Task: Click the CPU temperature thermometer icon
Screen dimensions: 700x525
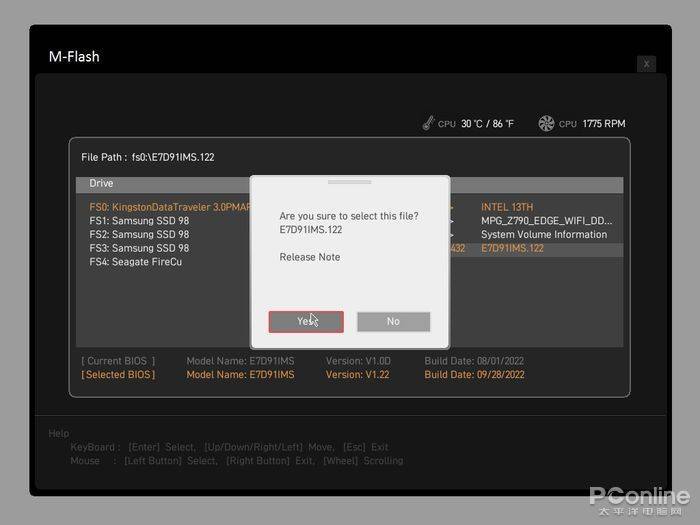Action: (428, 123)
